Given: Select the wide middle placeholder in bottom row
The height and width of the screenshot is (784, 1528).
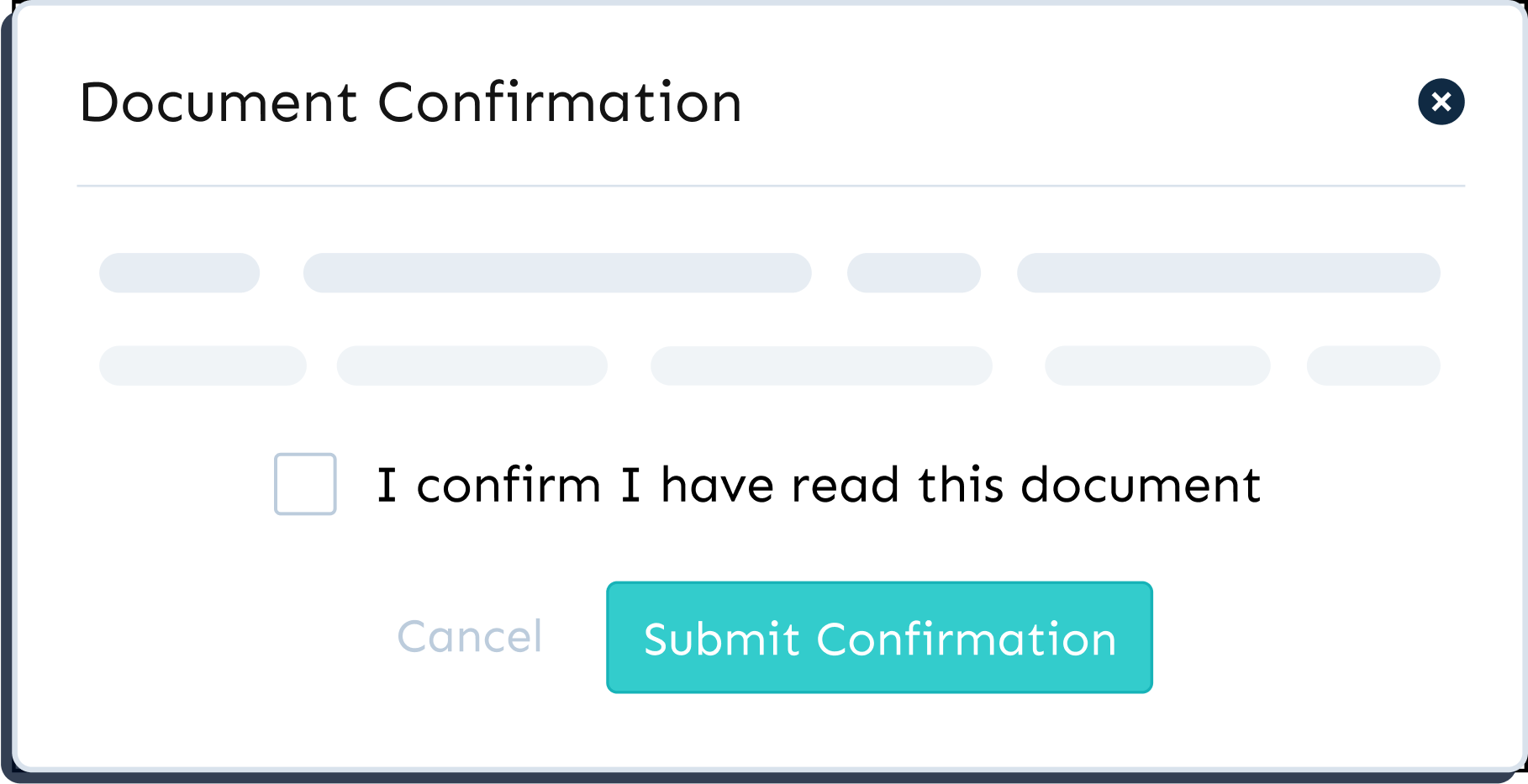Looking at the screenshot, I should point(820,366).
